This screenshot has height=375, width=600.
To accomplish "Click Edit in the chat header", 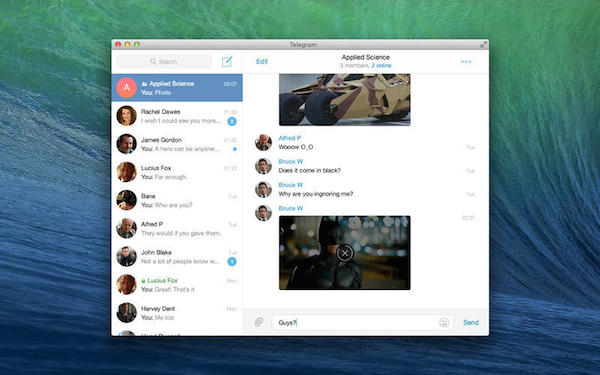I will 262,61.
